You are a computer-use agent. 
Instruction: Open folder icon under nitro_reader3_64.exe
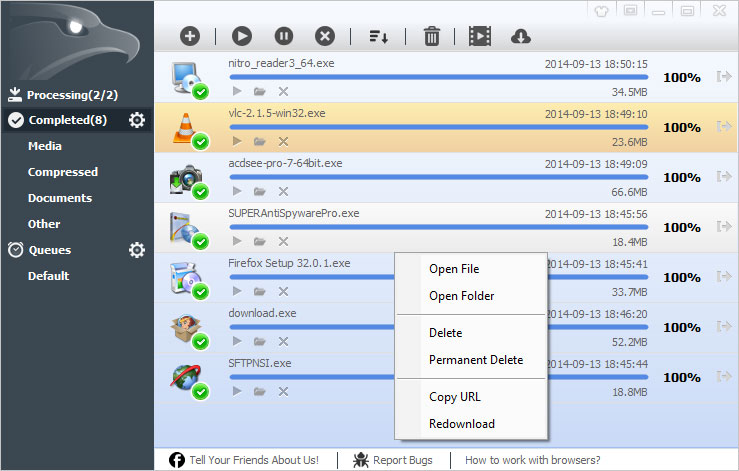(x=260, y=91)
